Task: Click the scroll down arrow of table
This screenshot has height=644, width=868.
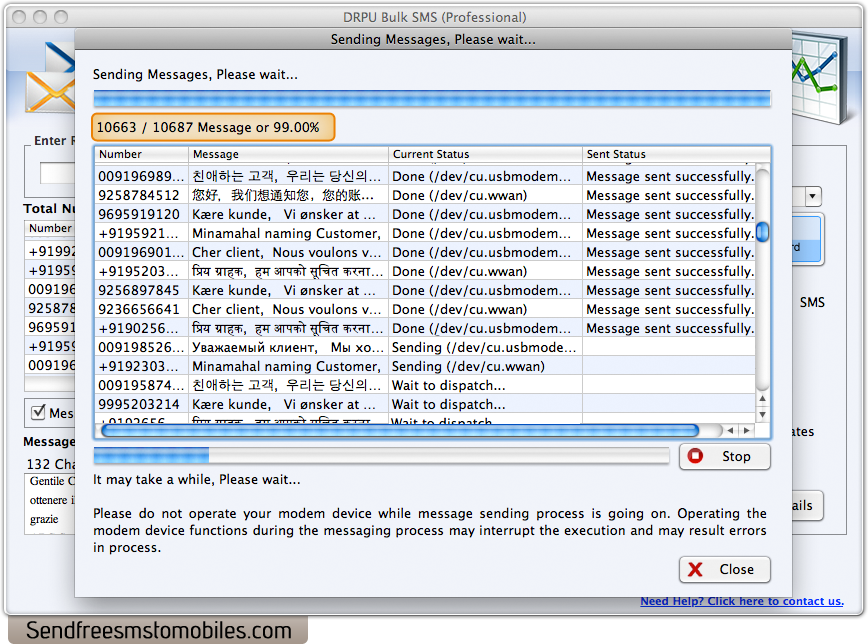Action: tap(762, 414)
